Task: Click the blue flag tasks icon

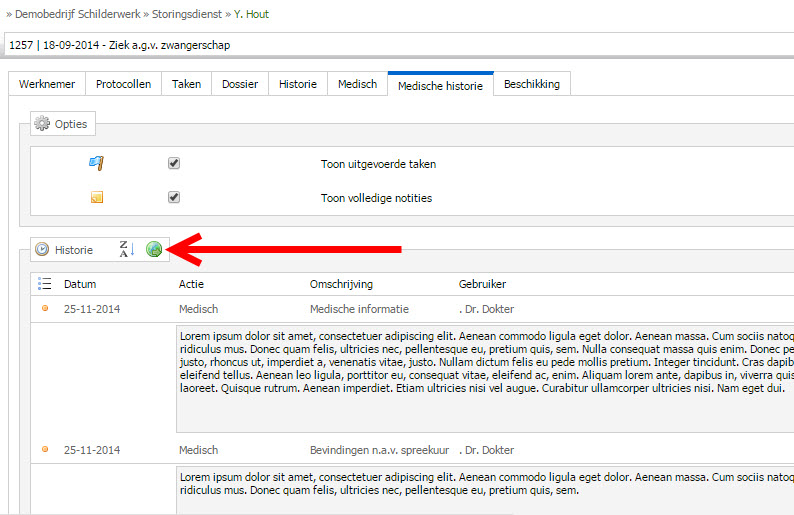Action: pos(96,163)
